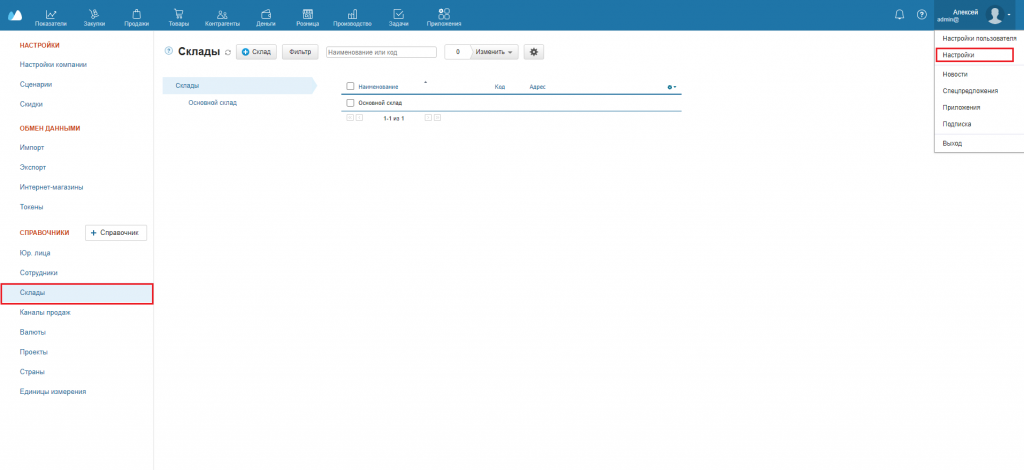Open the Показатели dashboard icon
Image resolution: width=1024 pixels, height=470 pixels.
pos(51,15)
